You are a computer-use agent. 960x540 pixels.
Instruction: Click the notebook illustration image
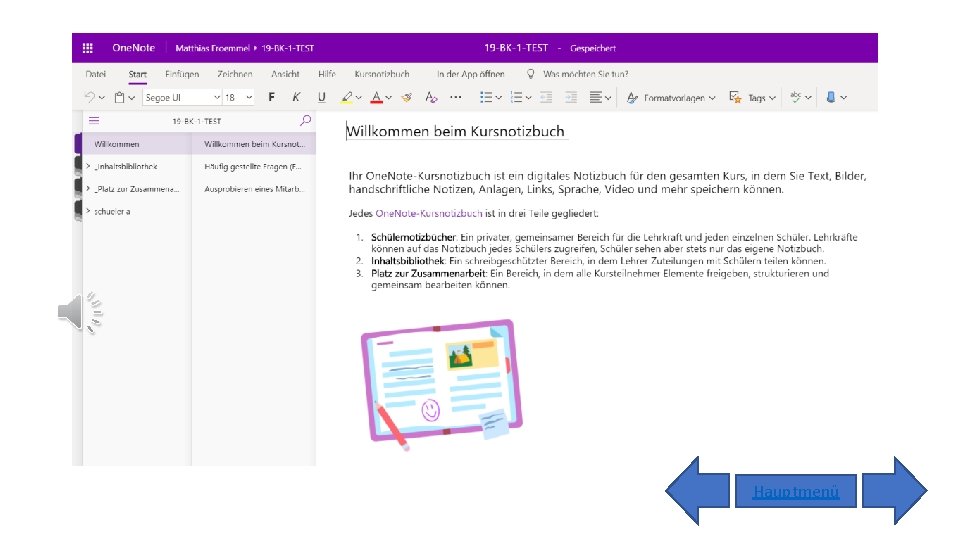pyautogui.click(x=441, y=384)
